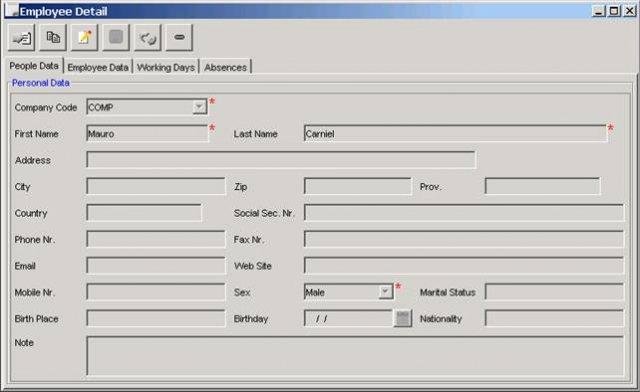Click the insert record toolbar icon
This screenshot has width=640, height=392.
(21, 38)
